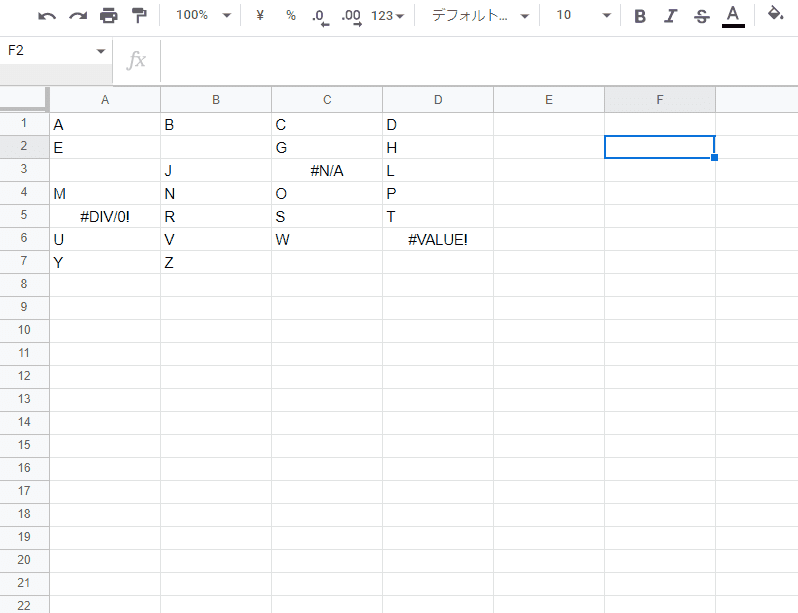The height and width of the screenshot is (613, 798).
Task: Select row 21 header
Action: (24, 583)
